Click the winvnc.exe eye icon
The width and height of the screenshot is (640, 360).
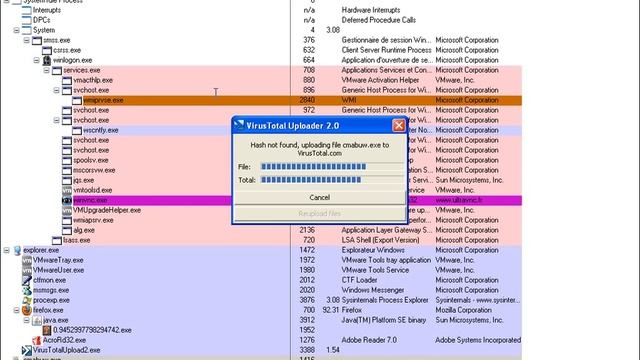click(67, 200)
